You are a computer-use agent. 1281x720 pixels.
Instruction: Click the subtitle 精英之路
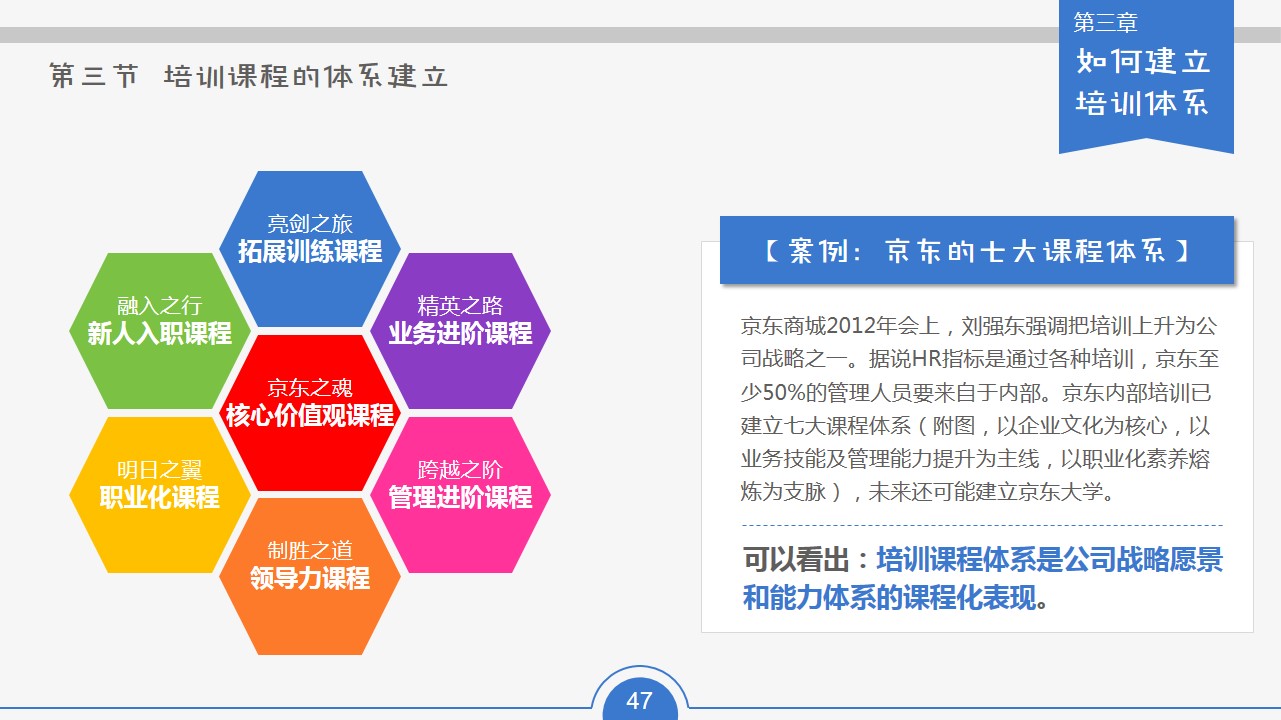pos(460,306)
